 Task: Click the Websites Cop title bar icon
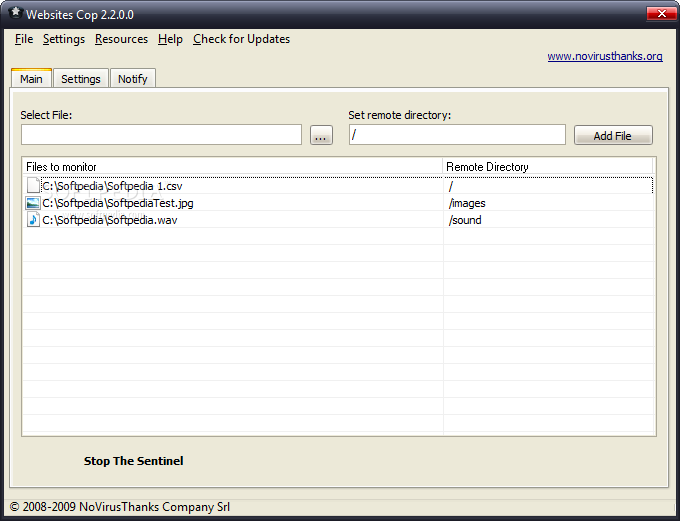coord(15,13)
